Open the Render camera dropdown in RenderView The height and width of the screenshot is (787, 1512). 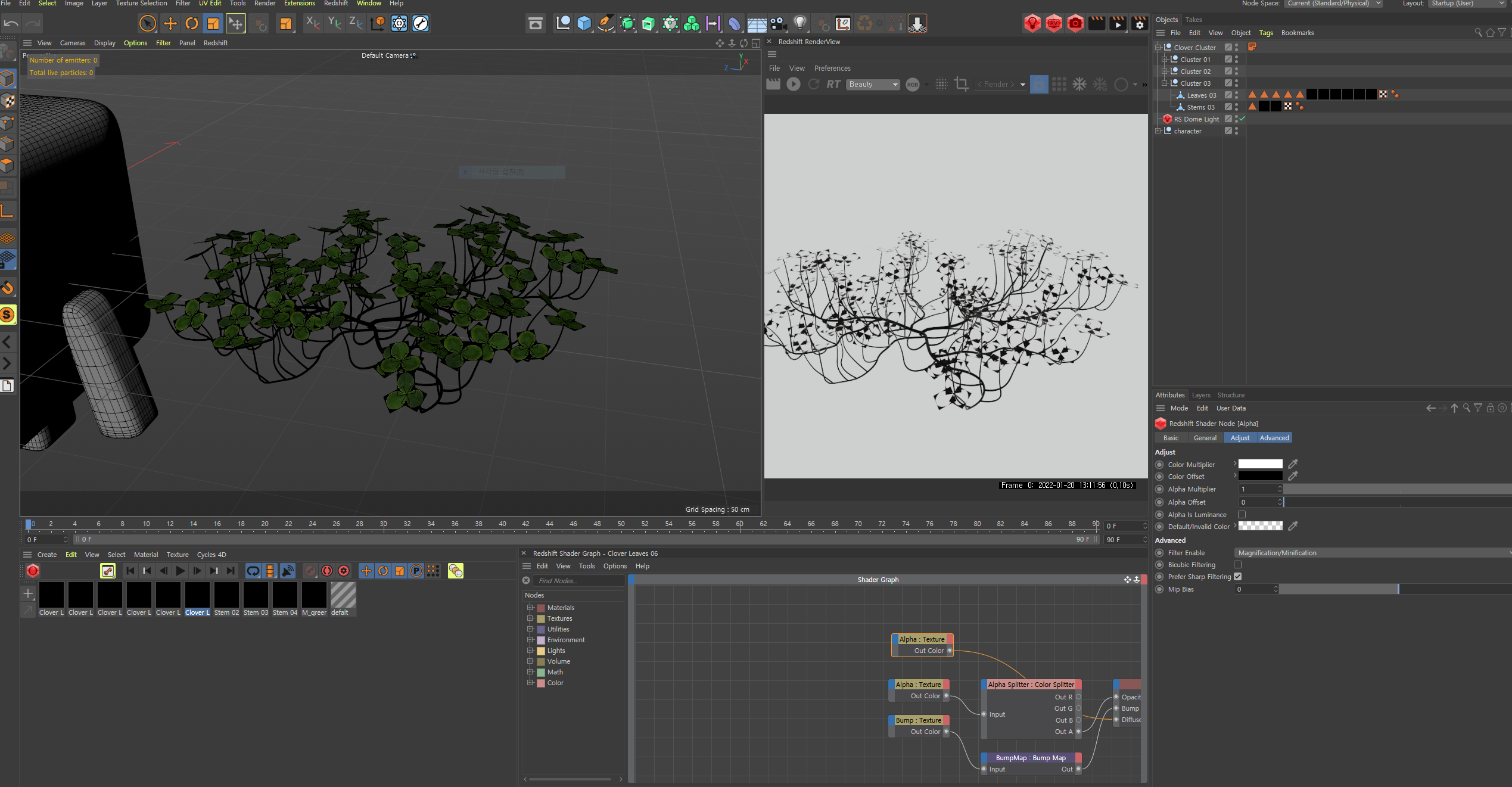[x=1001, y=84]
